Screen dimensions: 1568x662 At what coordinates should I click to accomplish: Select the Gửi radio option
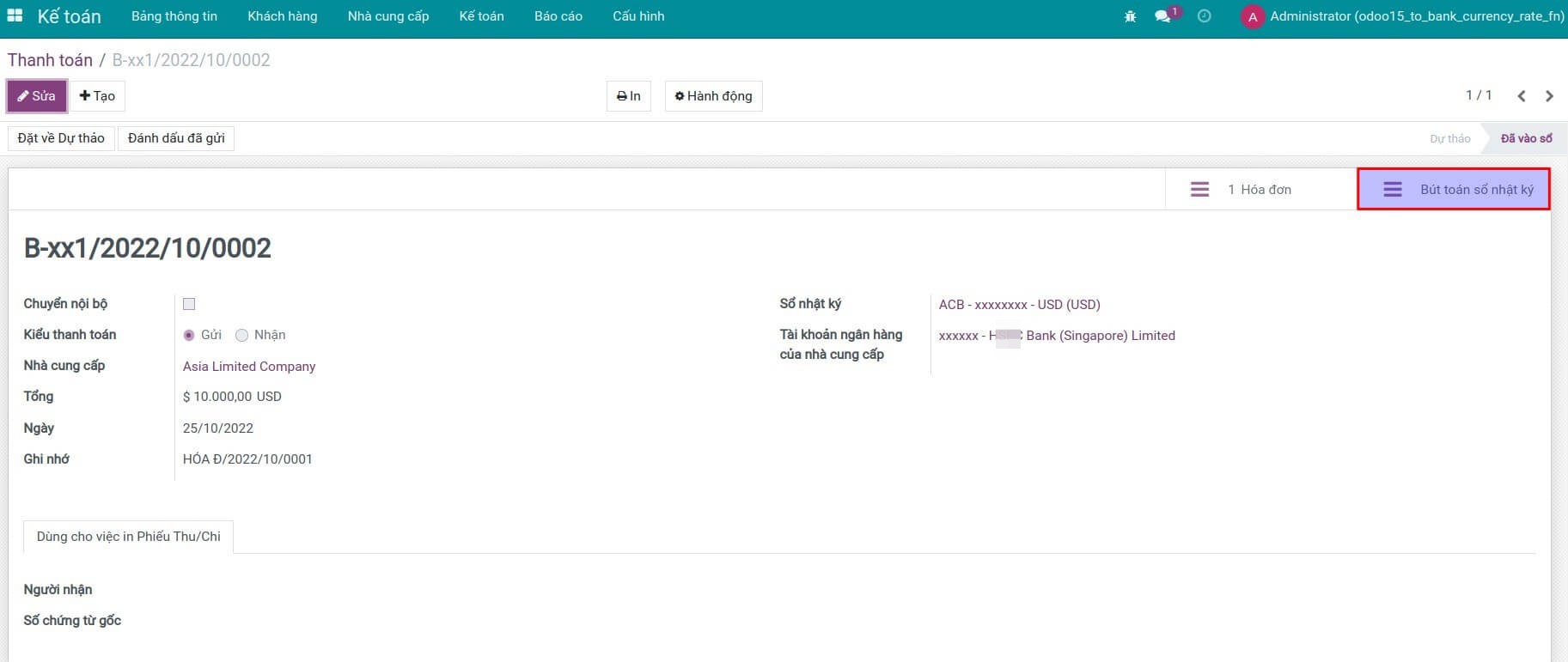click(x=189, y=335)
